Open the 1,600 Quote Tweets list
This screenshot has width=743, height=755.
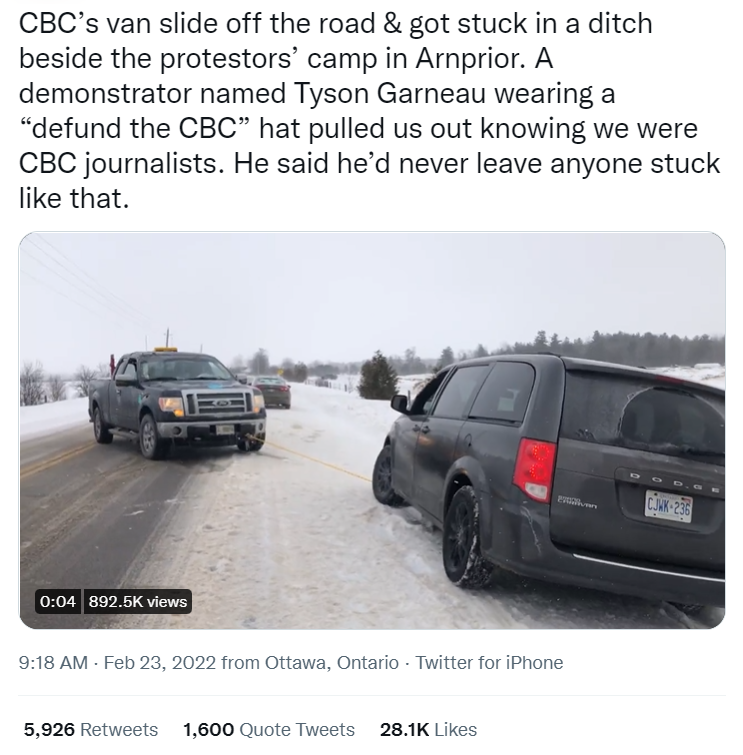coord(269,729)
